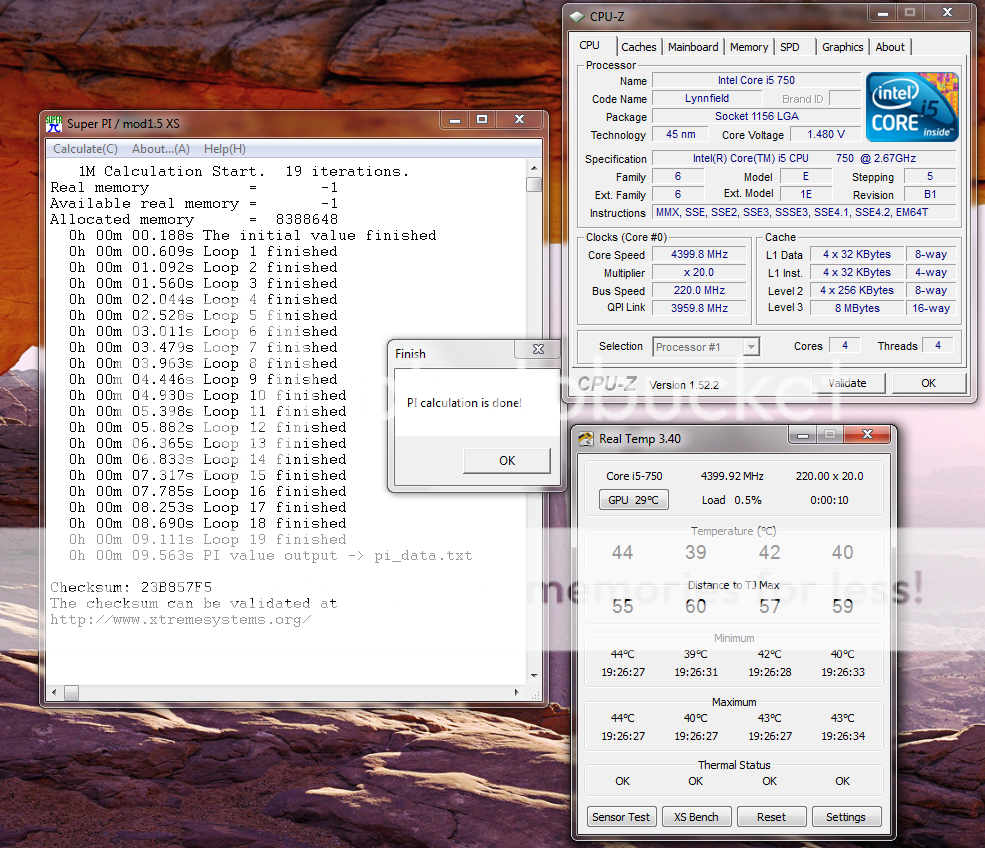Click the Super PI title bar icon
985x848 pixels.
coord(55,123)
